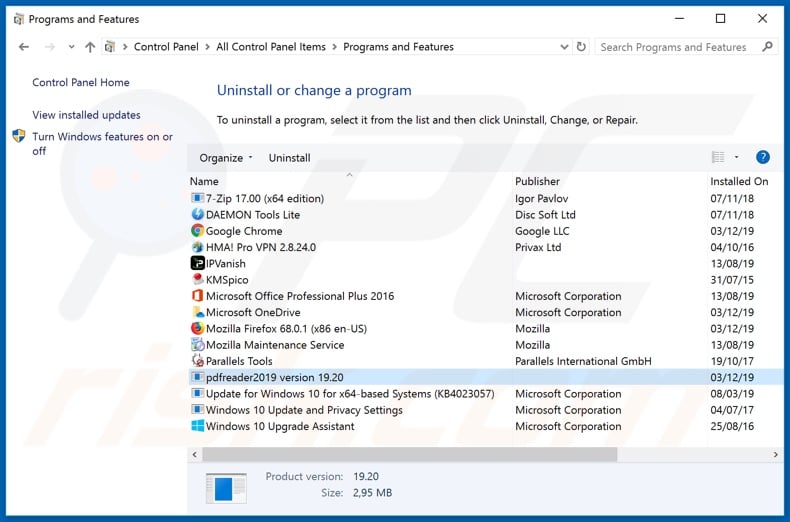Screen dimensions: 790x522
Task: Click the KMSpico red icon
Action: pyautogui.click(x=198, y=279)
